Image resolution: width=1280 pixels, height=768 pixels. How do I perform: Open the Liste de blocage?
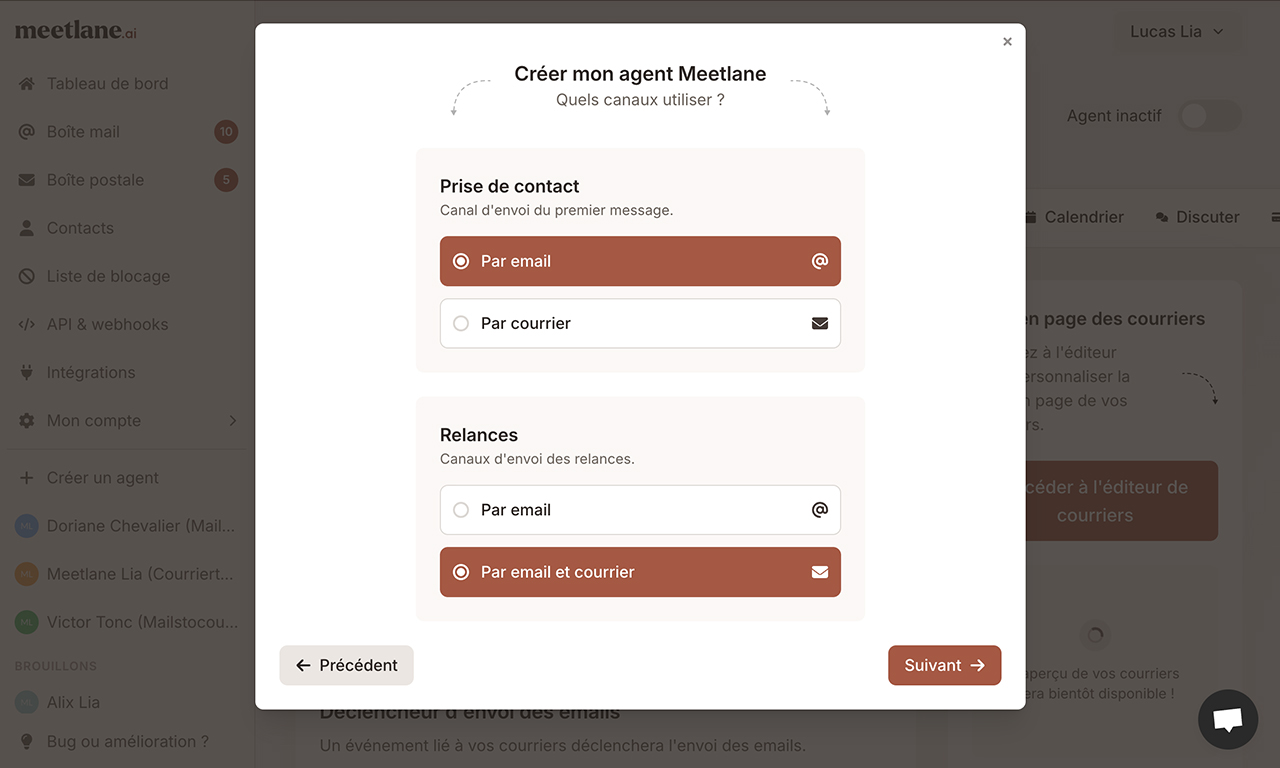[x=107, y=275]
